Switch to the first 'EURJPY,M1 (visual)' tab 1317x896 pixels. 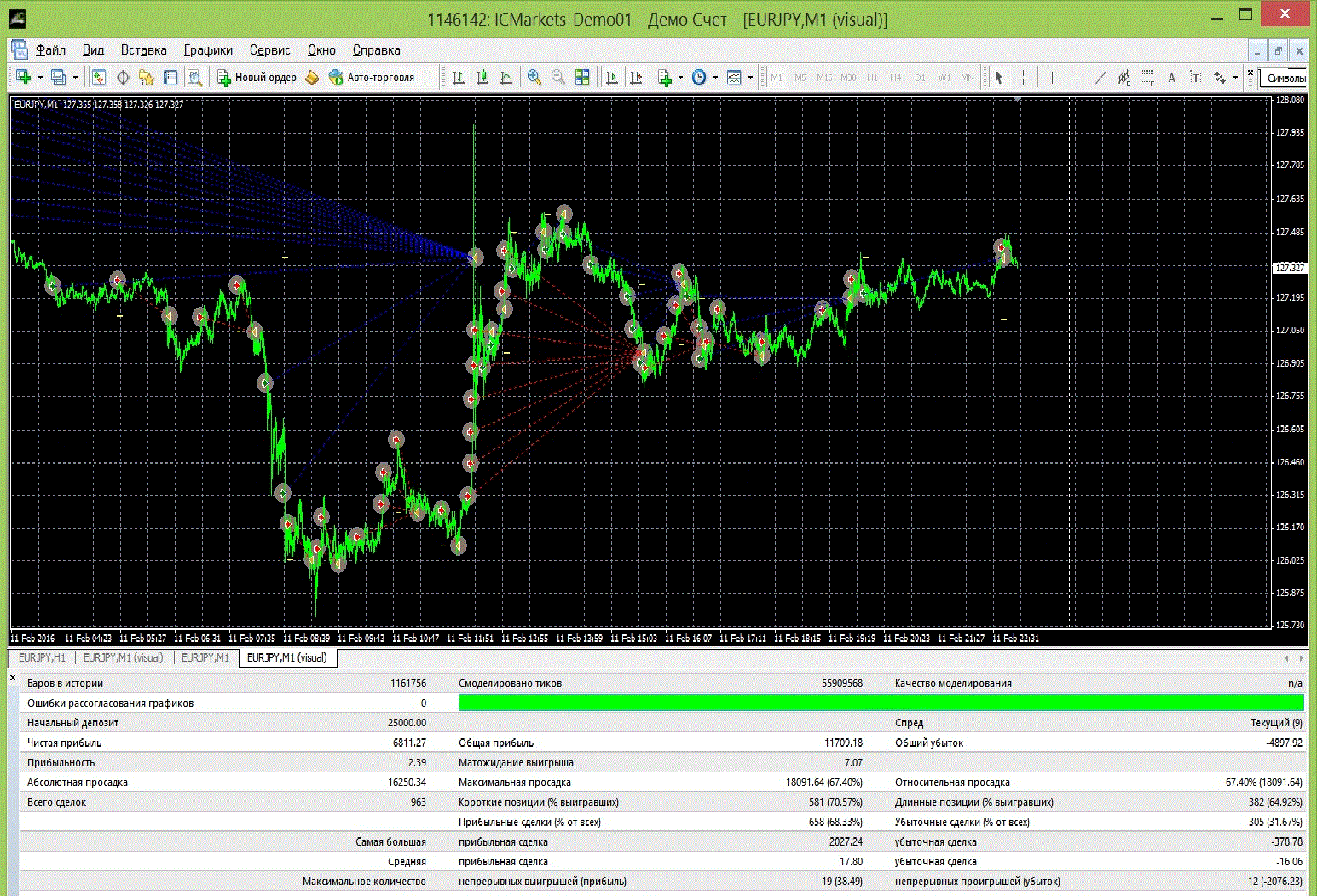[123, 657]
